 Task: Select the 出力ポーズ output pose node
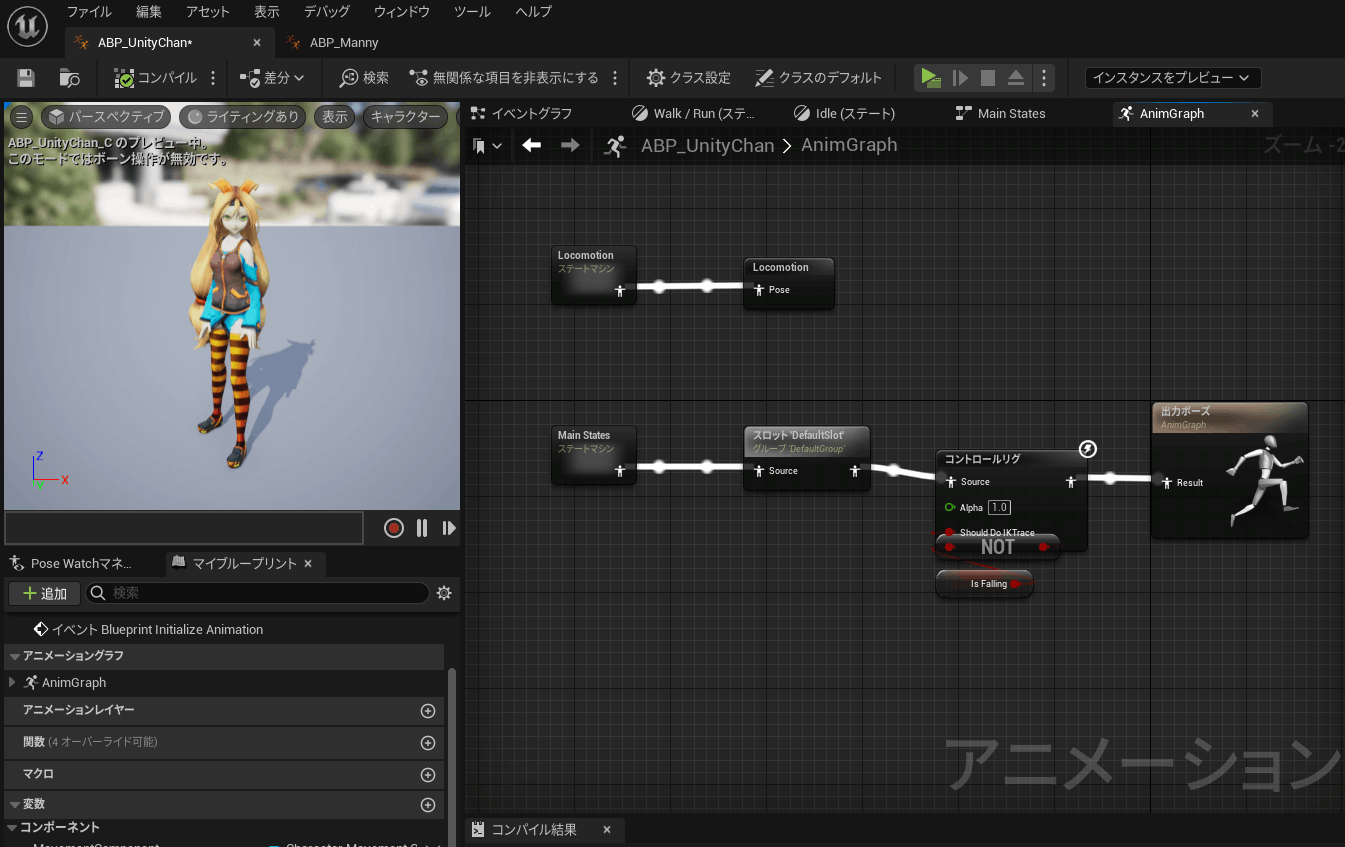(x=1230, y=470)
